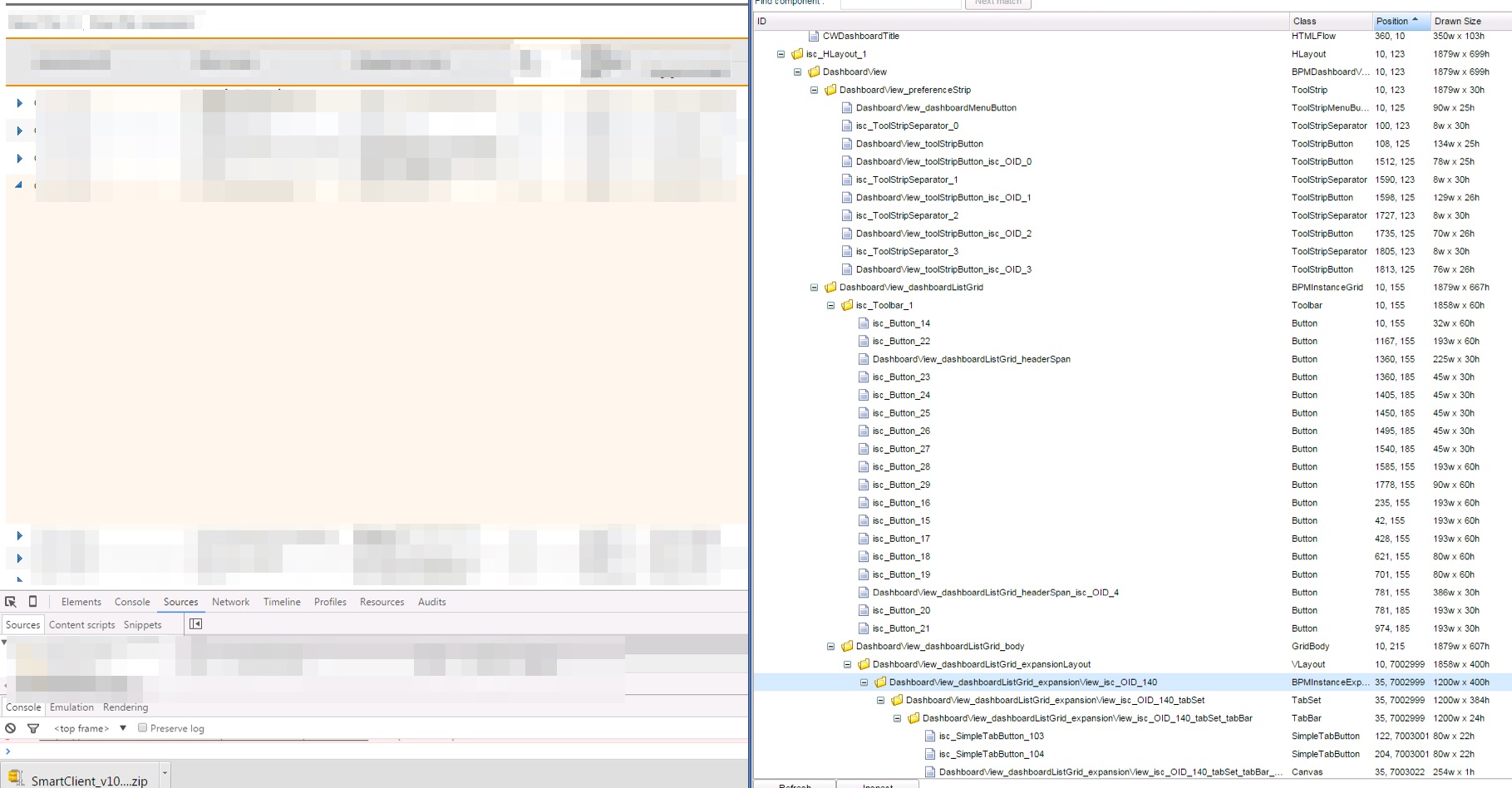The width and height of the screenshot is (1512, 788).
Task: Click the page icon beside isc_Button_14
Action: pos(864,323)
